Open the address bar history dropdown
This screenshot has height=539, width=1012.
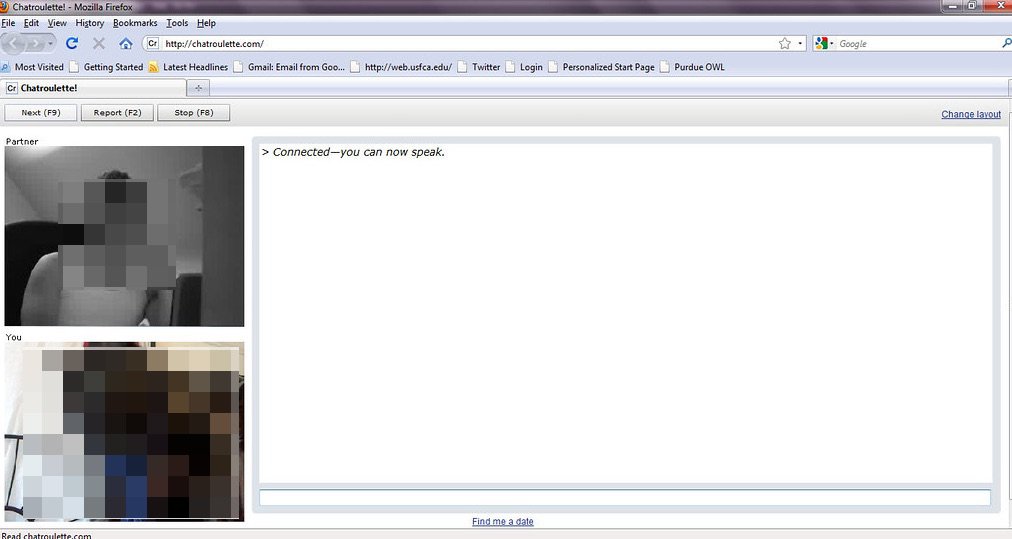[800, 43]
